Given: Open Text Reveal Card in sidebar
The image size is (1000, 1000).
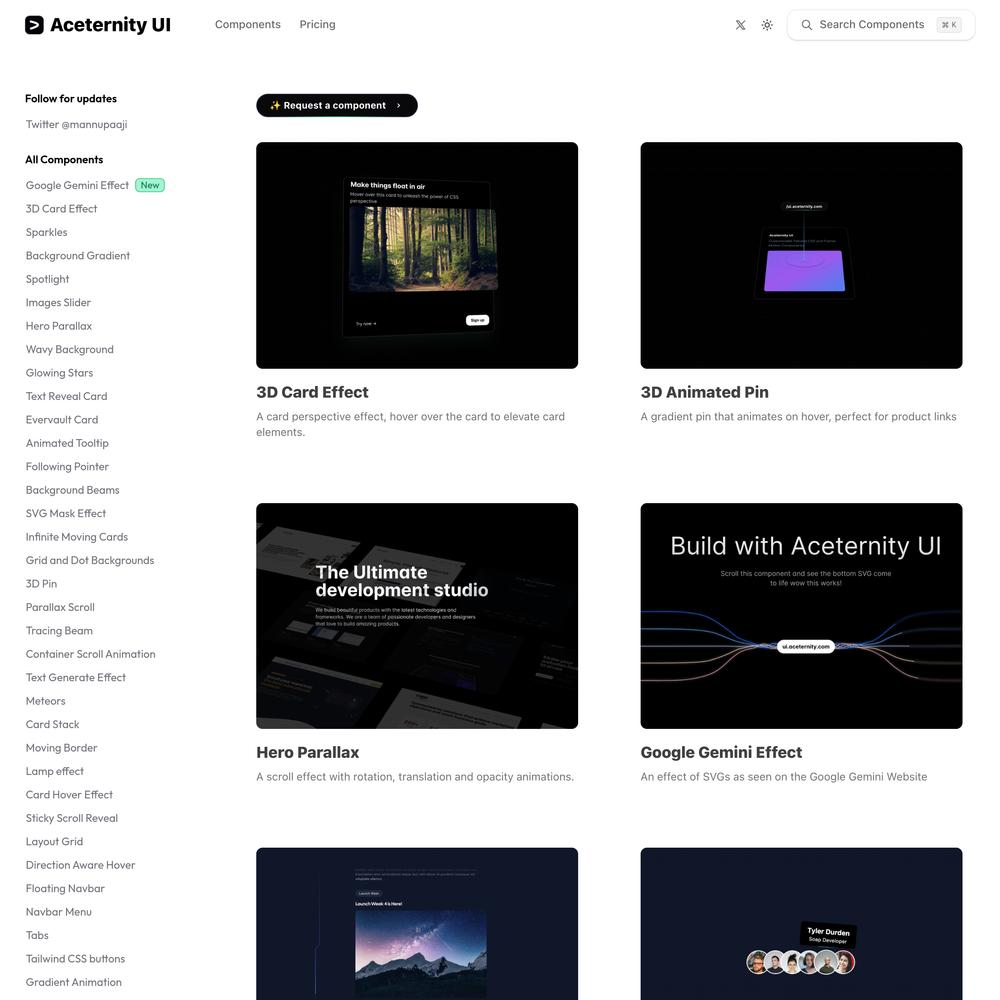Looking at the screenshot, I should click(x=66, y=396).
